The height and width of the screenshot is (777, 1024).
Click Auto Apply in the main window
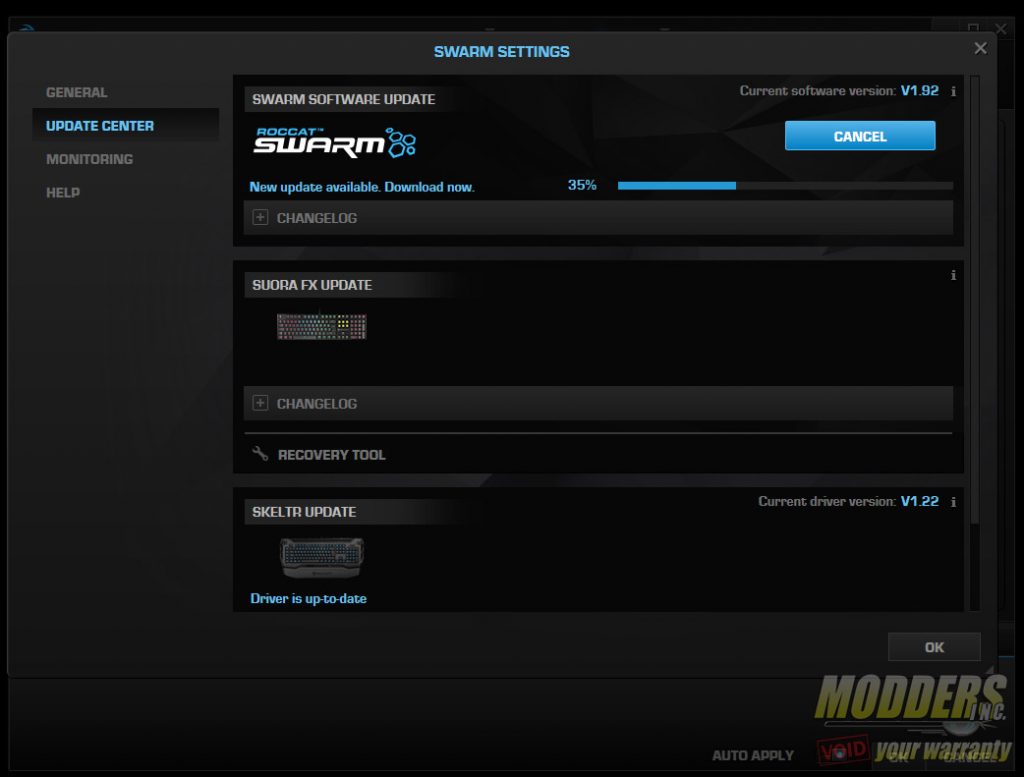(753, 755)
